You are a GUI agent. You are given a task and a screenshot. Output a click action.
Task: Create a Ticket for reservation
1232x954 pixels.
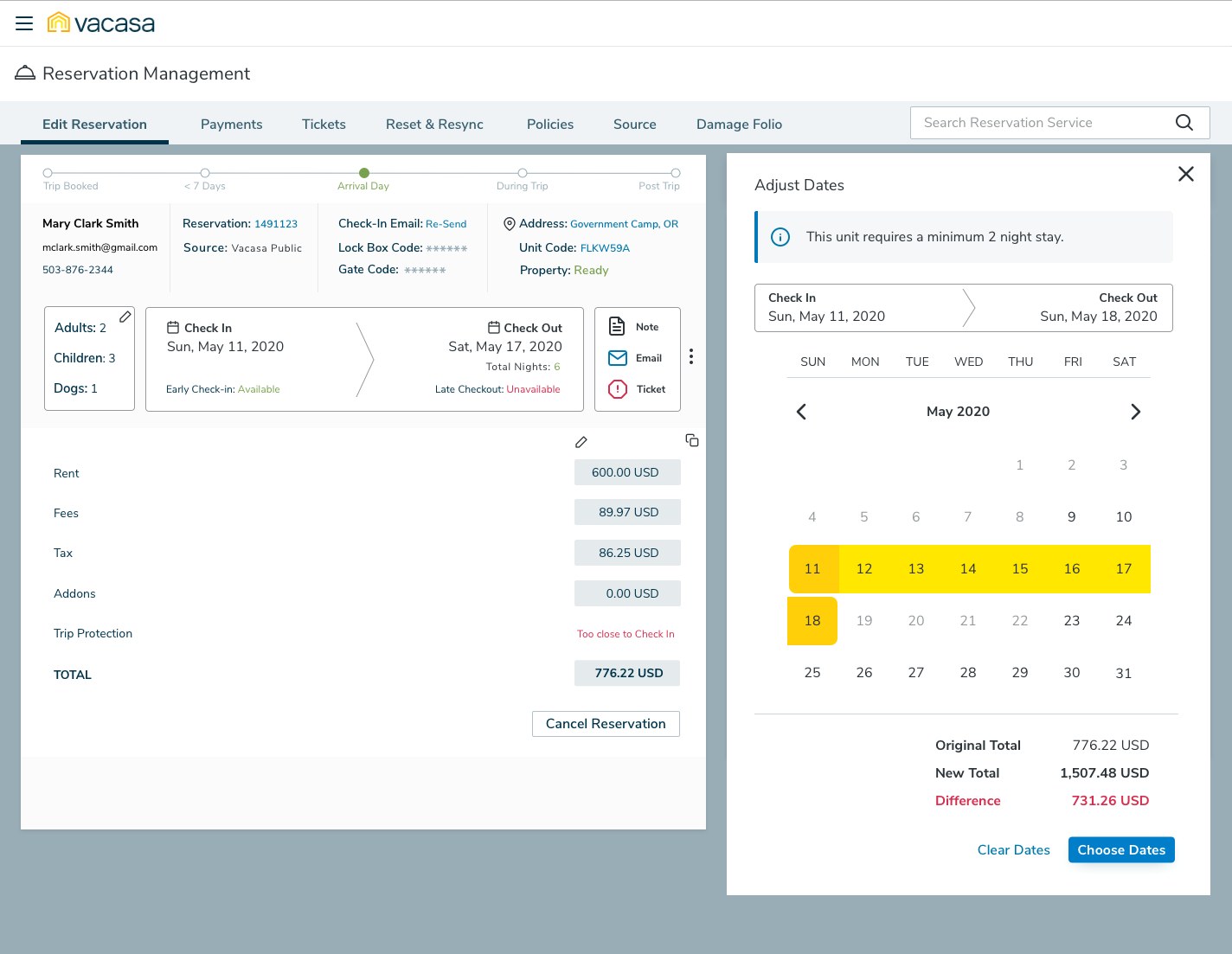click(637, 389)
